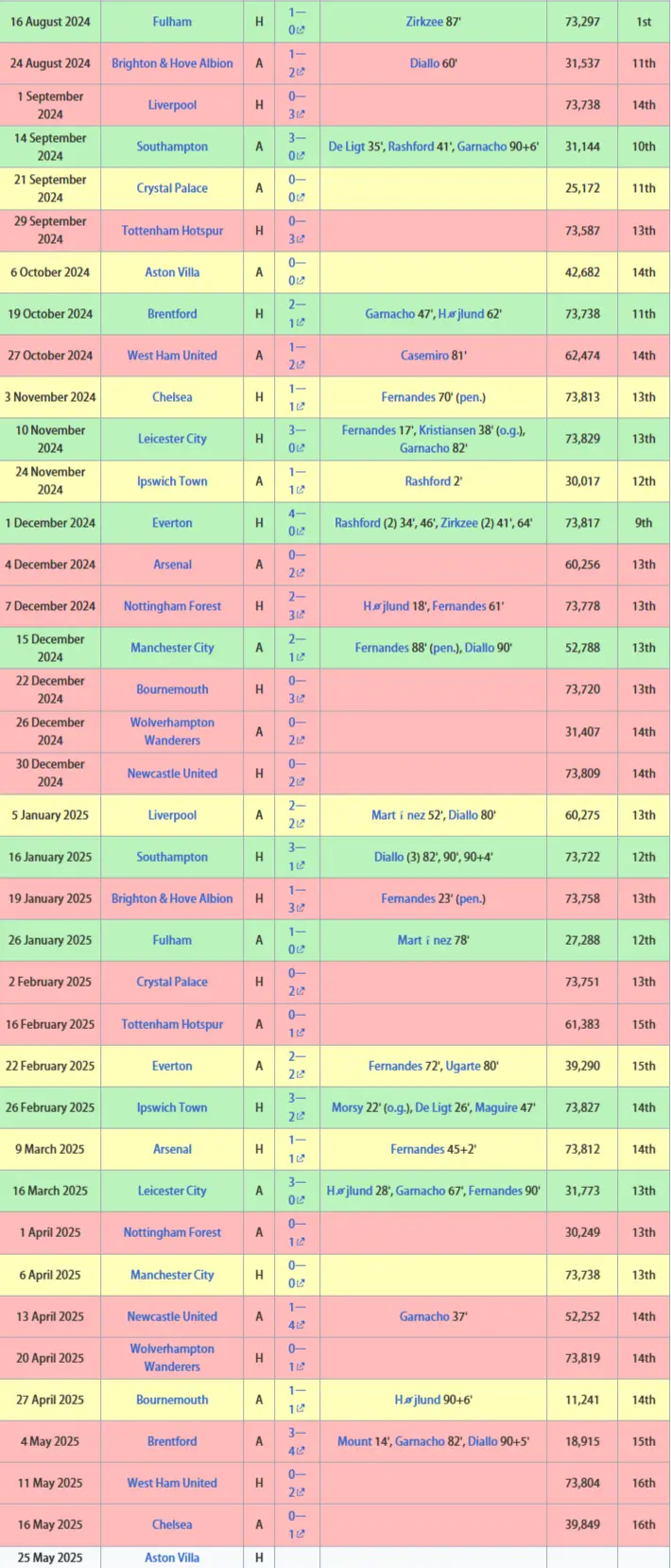This screenshot has height=1568, width=671.
Task: Click Rashford in the 24 November 2024 row
Action: point(428,481)
